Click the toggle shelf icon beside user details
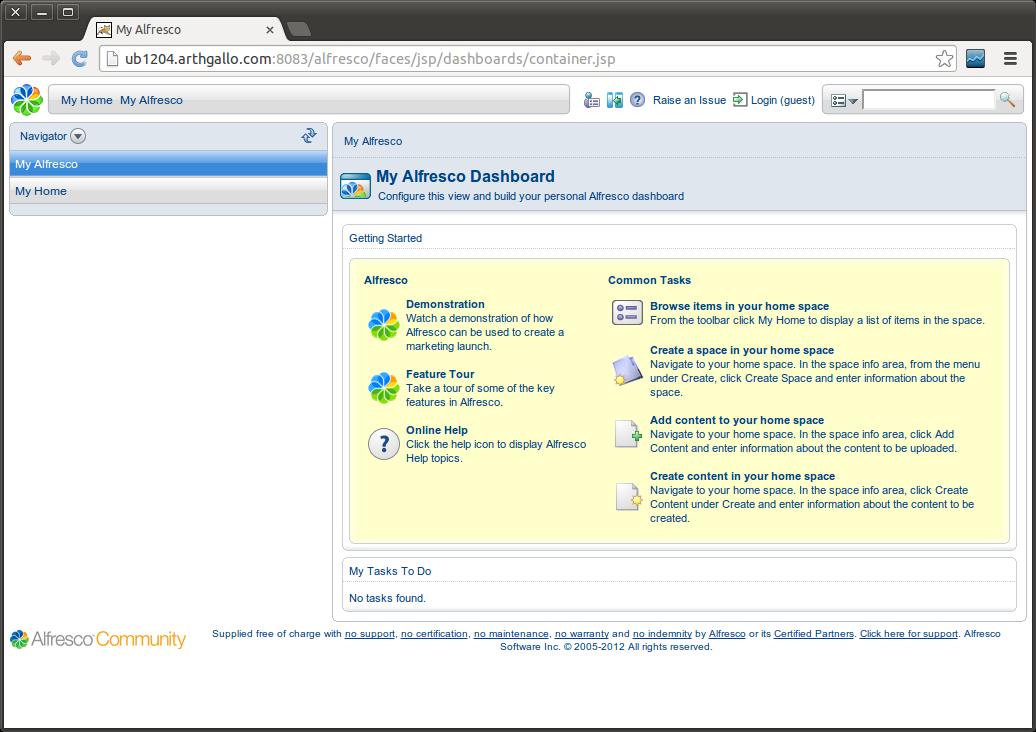 click(x=614, y=100)
